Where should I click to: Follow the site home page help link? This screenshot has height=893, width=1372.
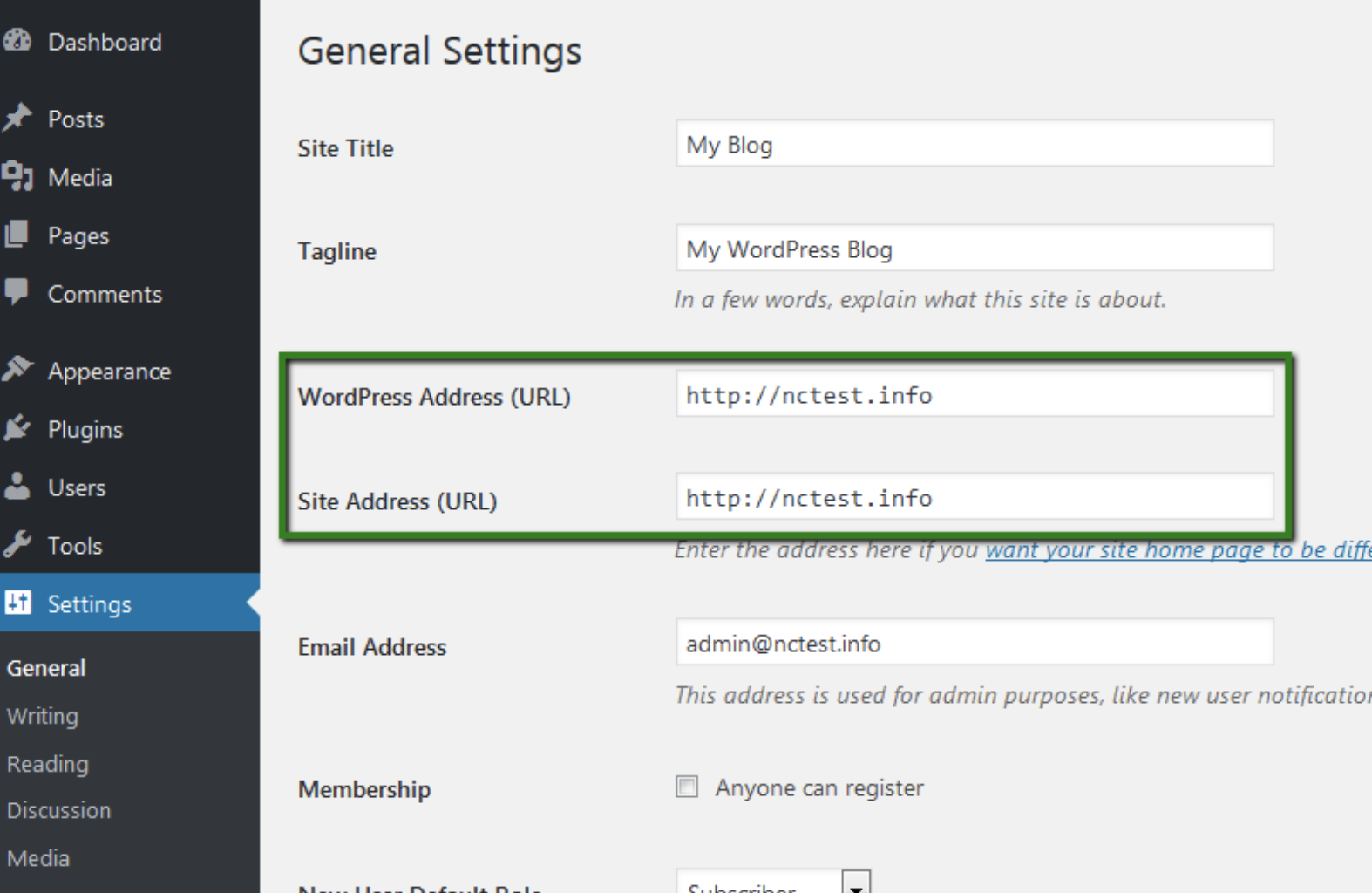[x=1177, y=550]
